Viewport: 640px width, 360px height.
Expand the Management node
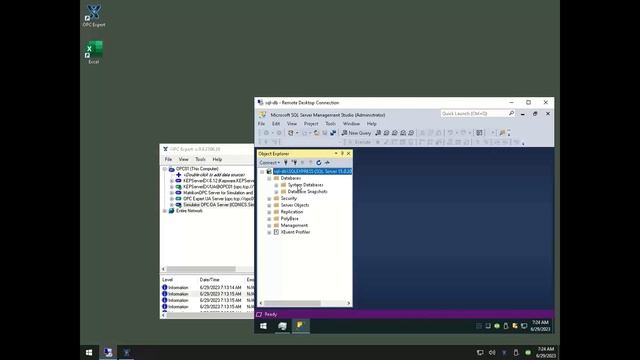click(269, 225)
